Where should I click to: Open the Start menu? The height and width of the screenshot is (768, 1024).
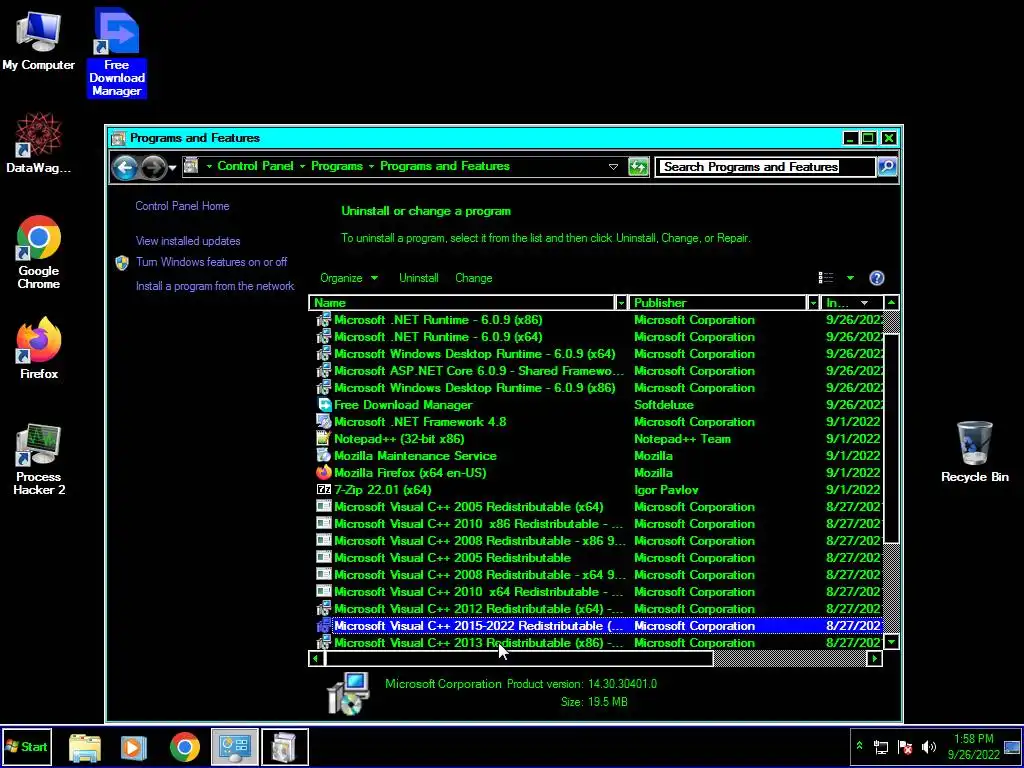[x=27, y=746]
